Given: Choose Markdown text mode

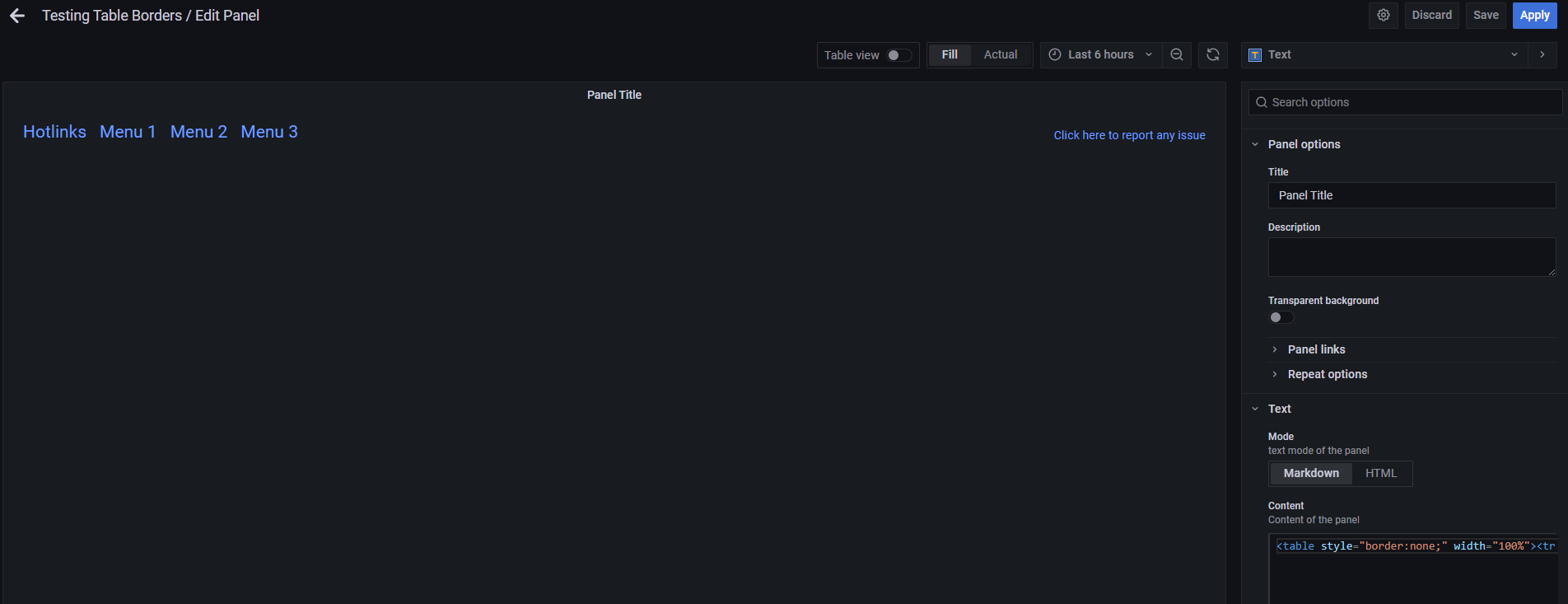Looking at the screenshot, I should coord(1311,473).
